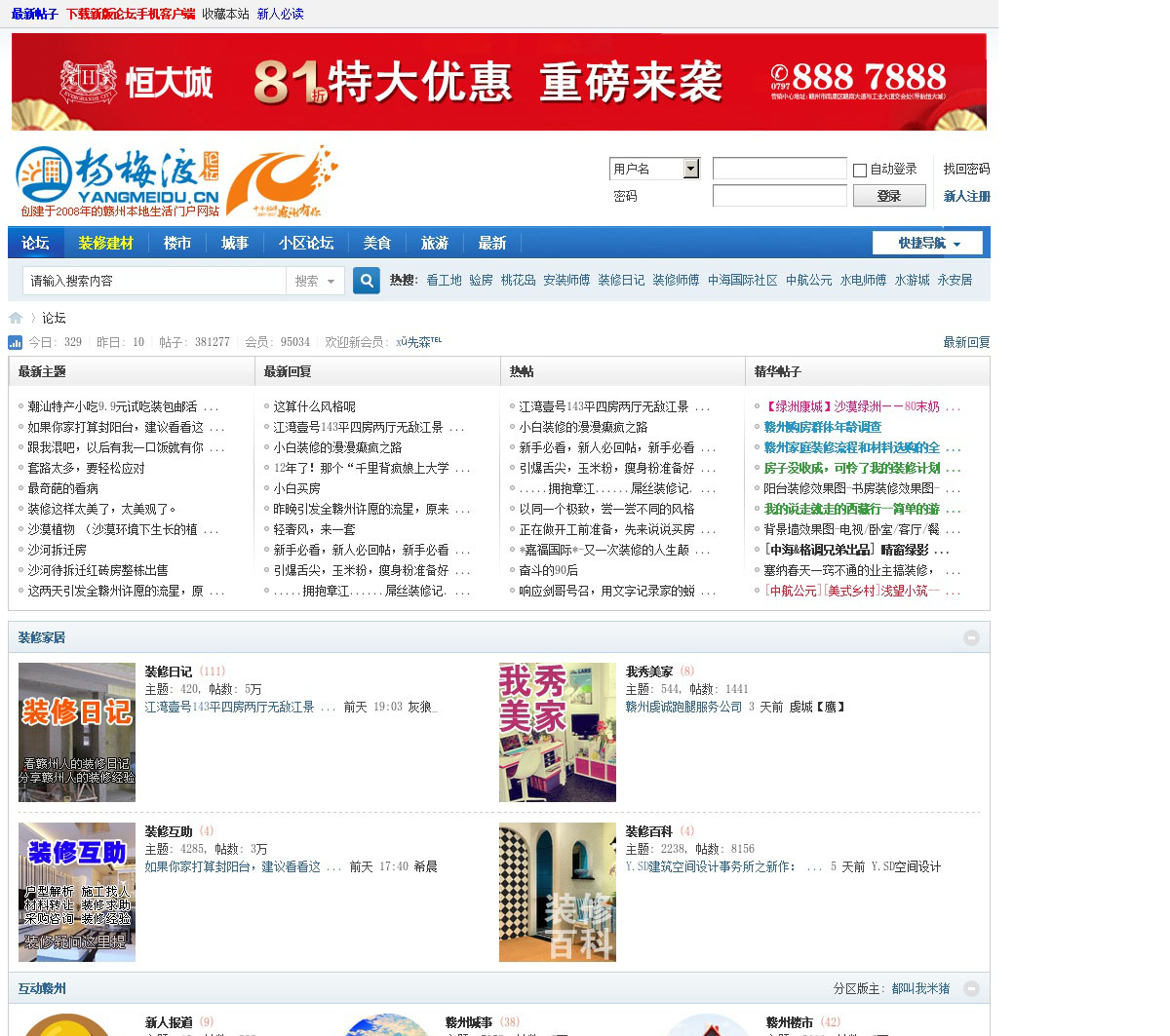1170x1036 pixels.
Task: Click 收藏本站 link
Action: [225, 14]
